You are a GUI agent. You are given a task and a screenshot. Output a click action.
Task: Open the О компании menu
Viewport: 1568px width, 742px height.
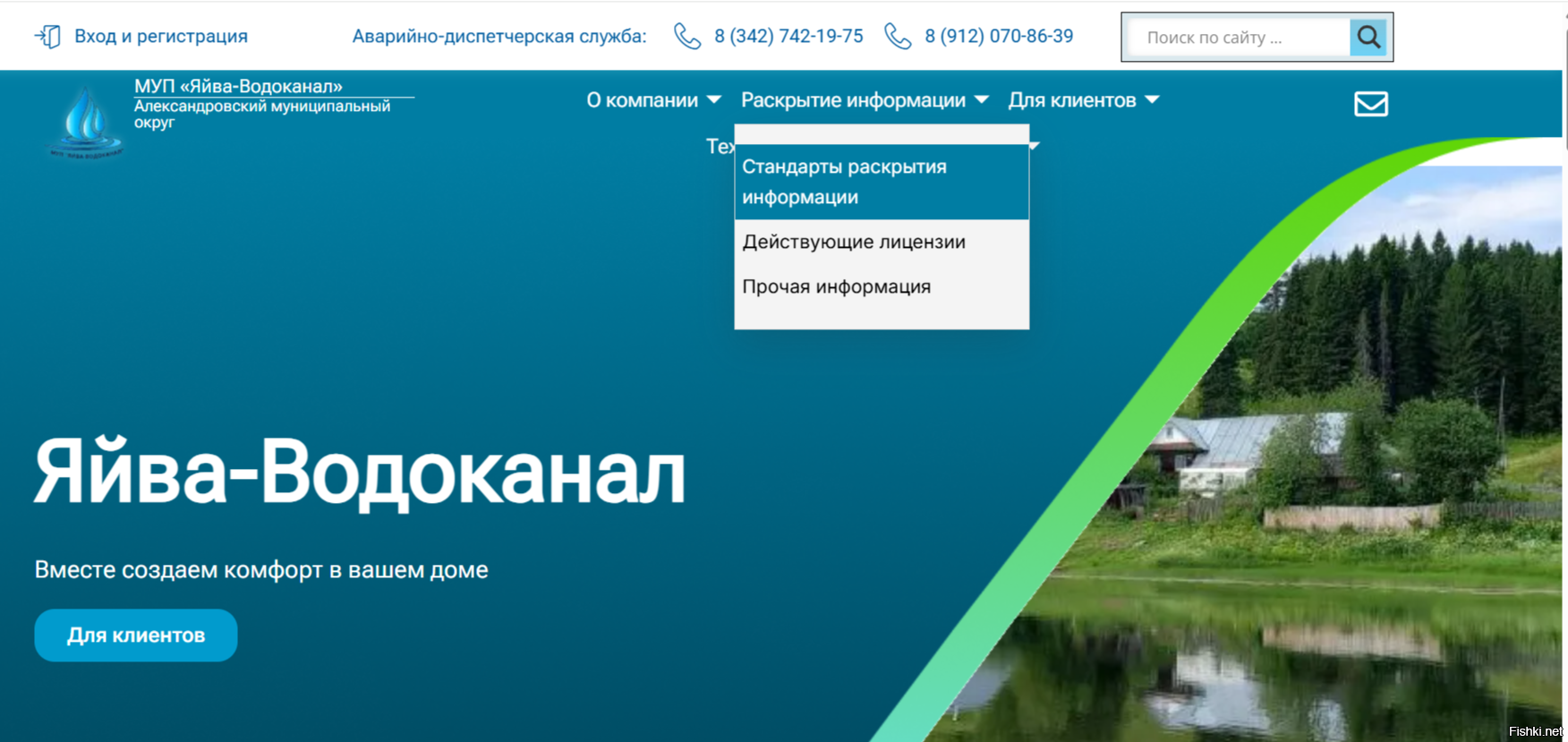[642, 100]
